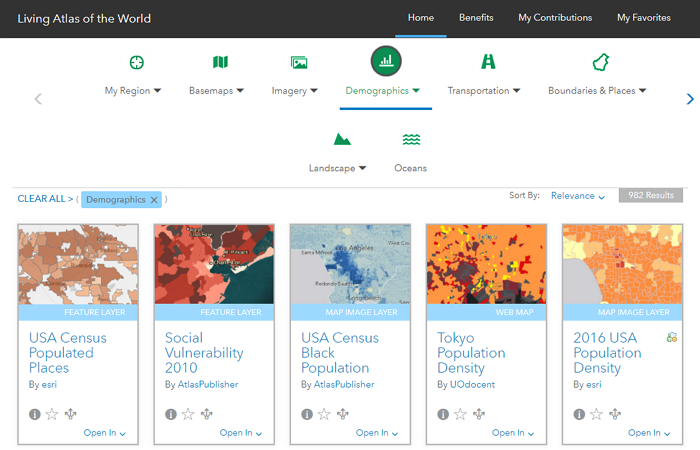
Task: Expand Open In on USA Census Black Population
Action: coord(375,433)
